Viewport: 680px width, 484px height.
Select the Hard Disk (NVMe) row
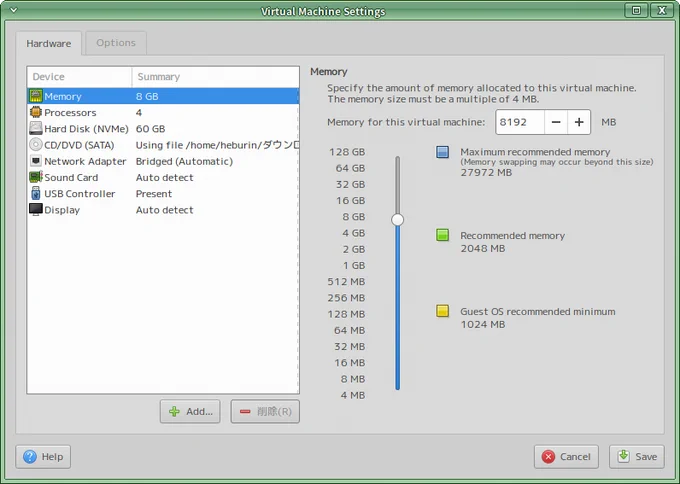point(163,128)
